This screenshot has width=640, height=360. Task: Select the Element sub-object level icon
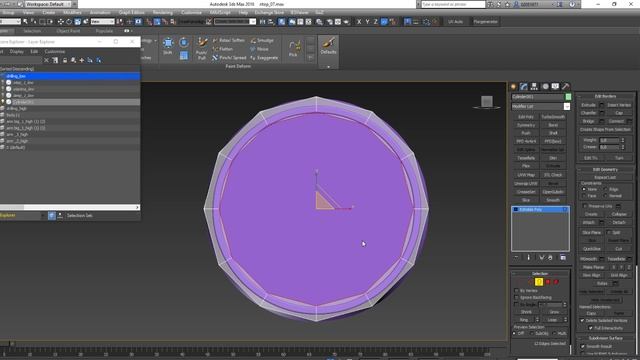click(556, 282)
